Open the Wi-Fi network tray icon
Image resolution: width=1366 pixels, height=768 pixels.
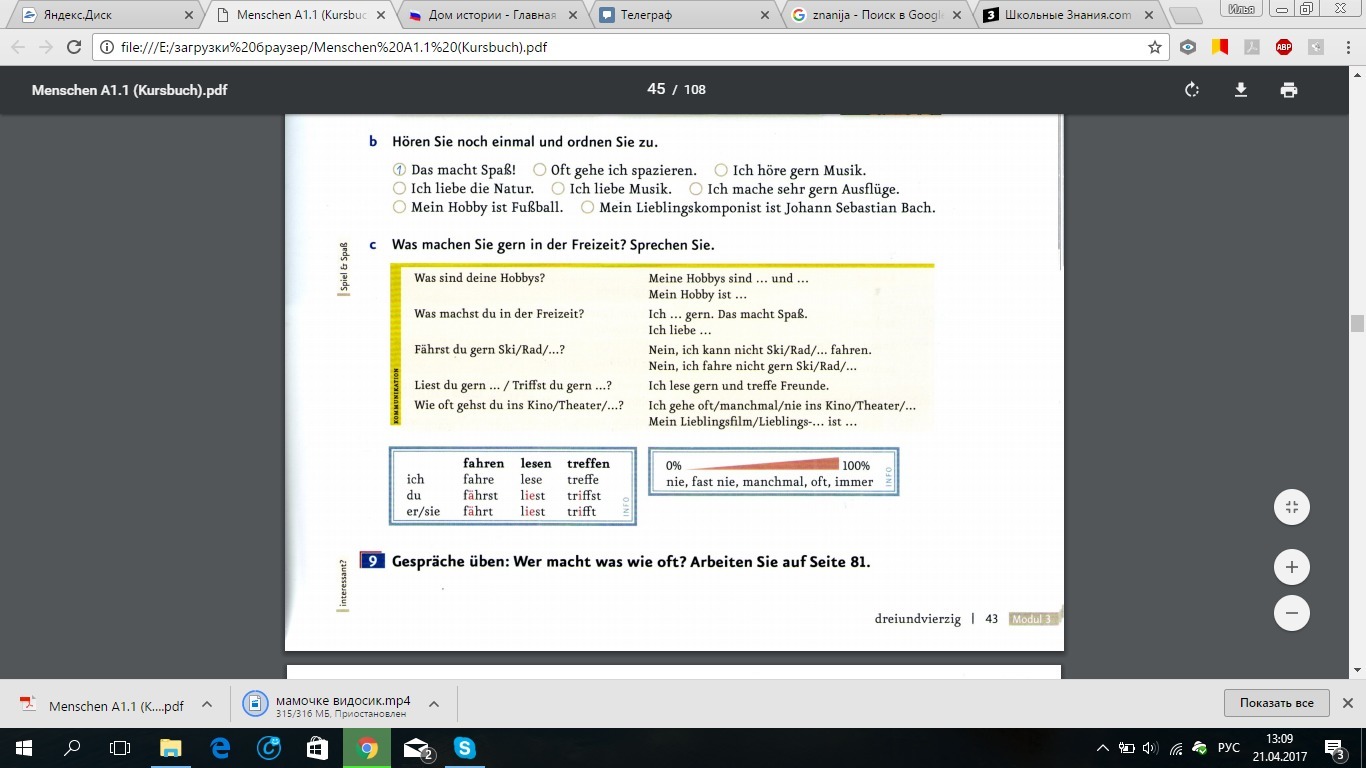(x=1175, y=748)
